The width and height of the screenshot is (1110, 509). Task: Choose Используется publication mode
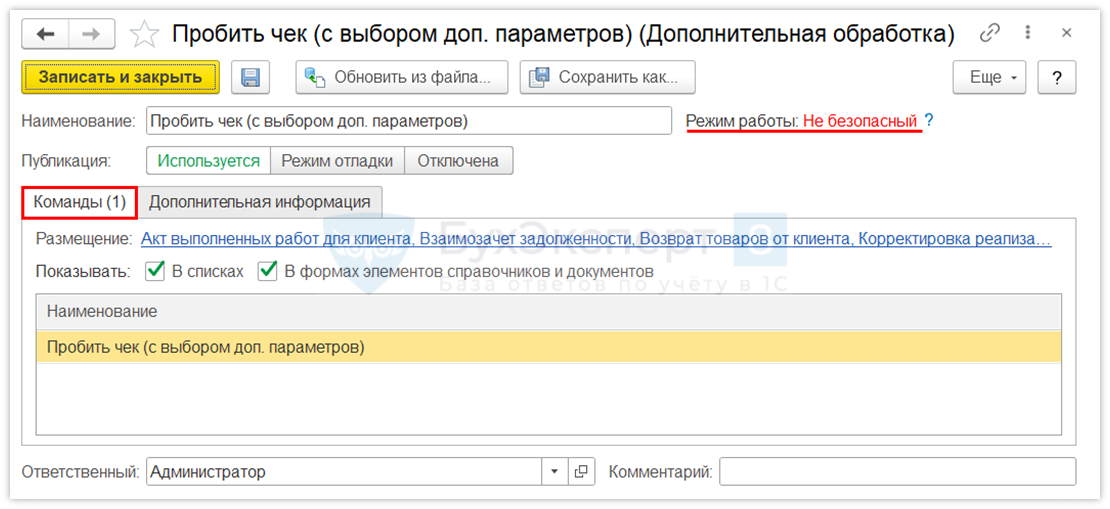[x=208, y=161]
